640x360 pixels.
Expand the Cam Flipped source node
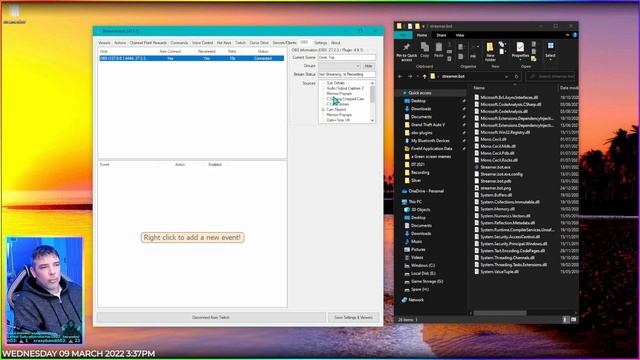pyautogui.click(x=323, y=110)
